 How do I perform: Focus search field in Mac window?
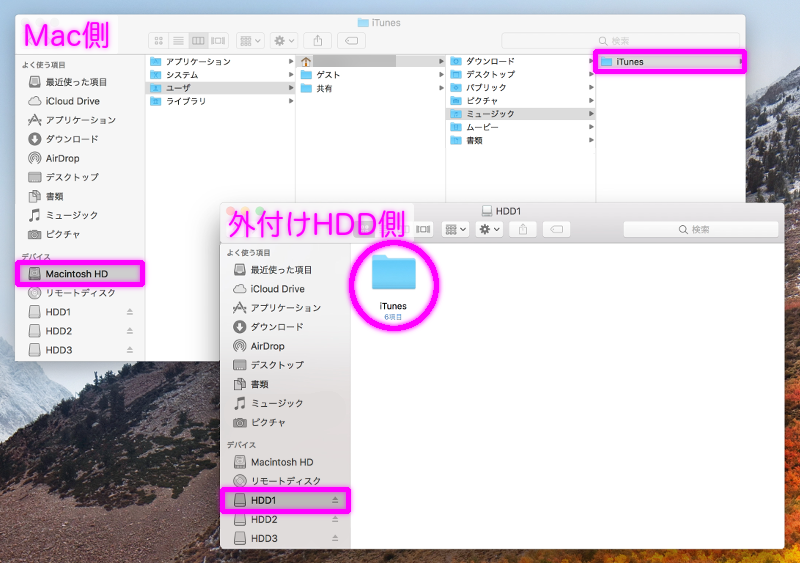click(x=620, y=40)
